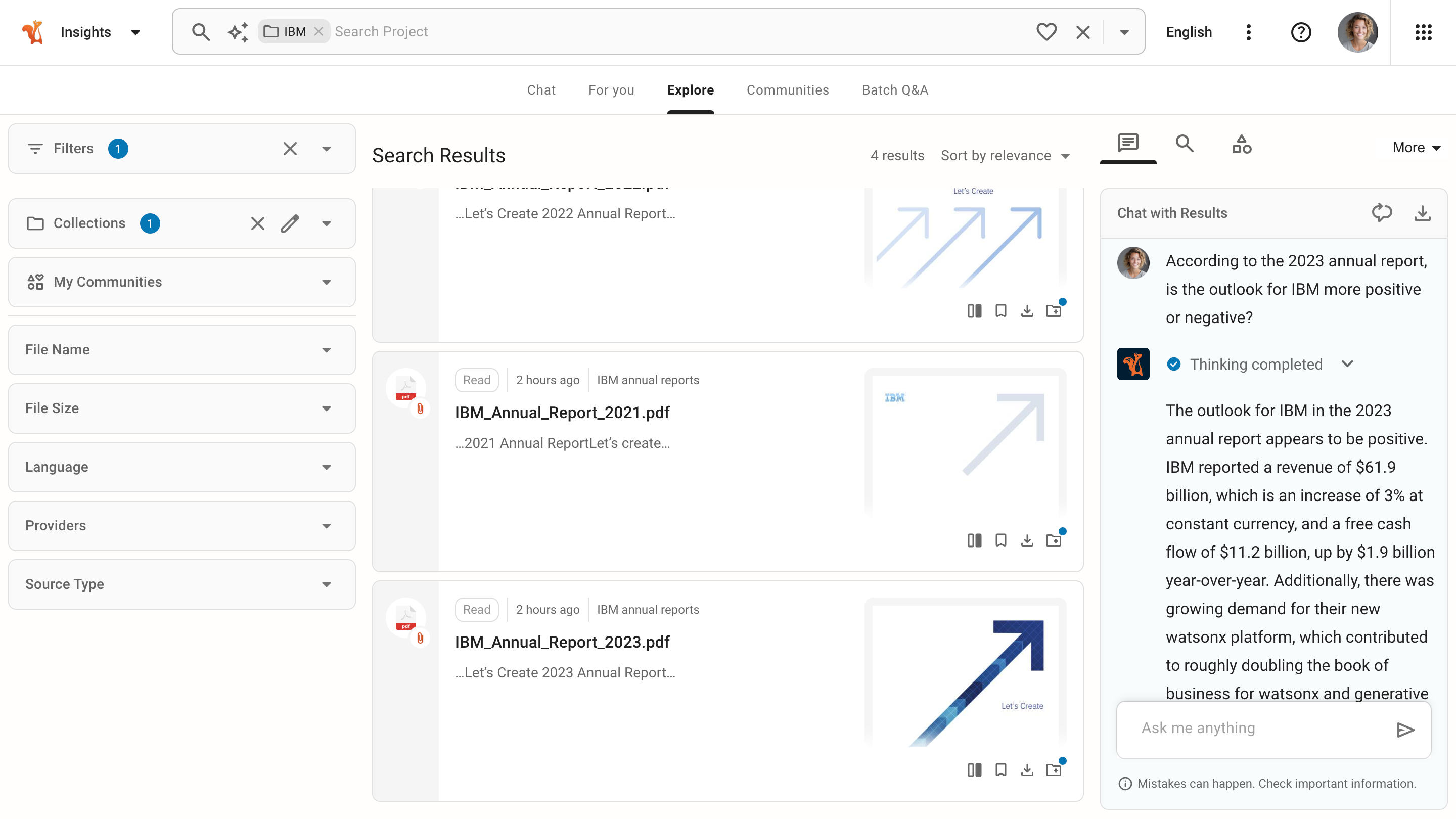Image resolution: width=1456 pixels, height=819 pixels.
Task: Expand the Language filter
Action: tap(327, 468)
